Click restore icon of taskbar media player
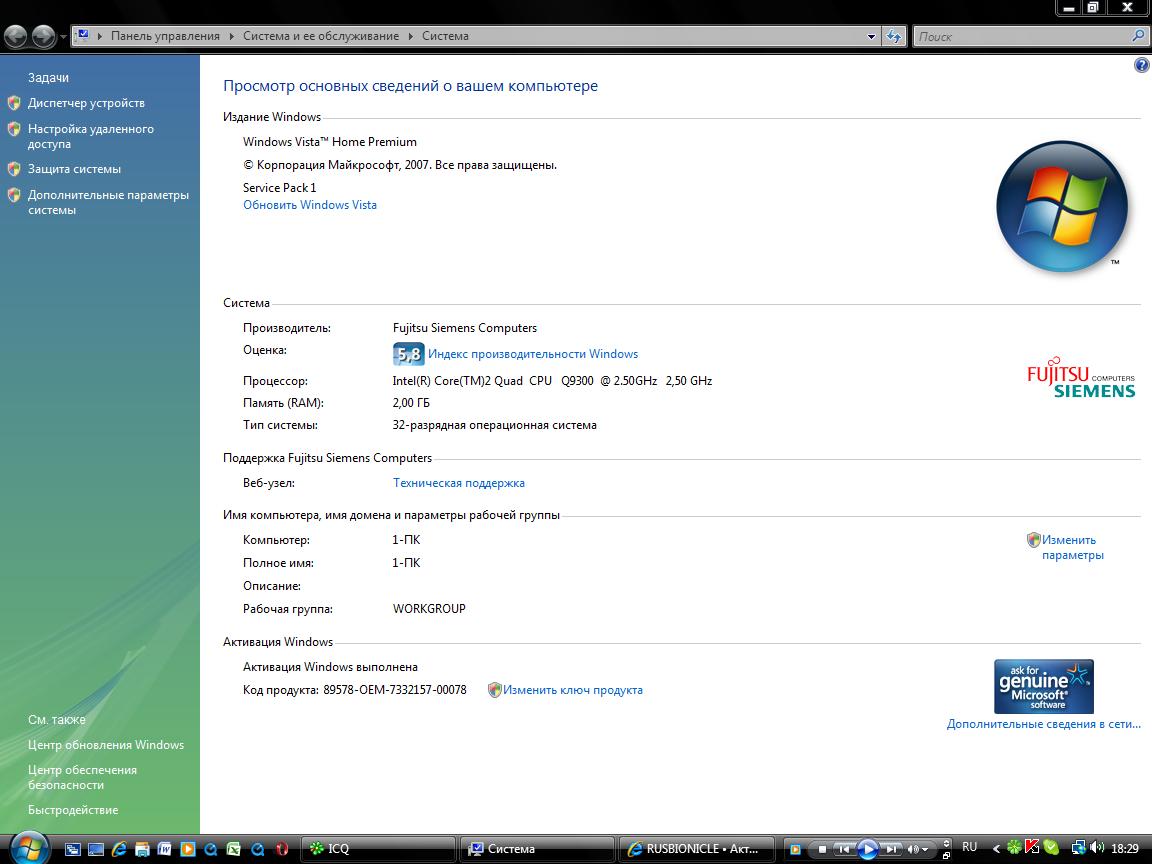 (946, 856)
